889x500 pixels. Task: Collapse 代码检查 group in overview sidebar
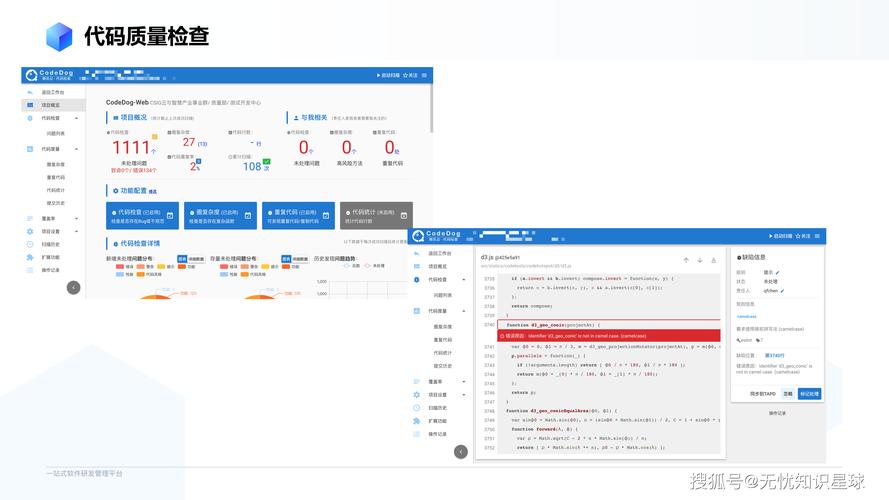tap(77, 118)
